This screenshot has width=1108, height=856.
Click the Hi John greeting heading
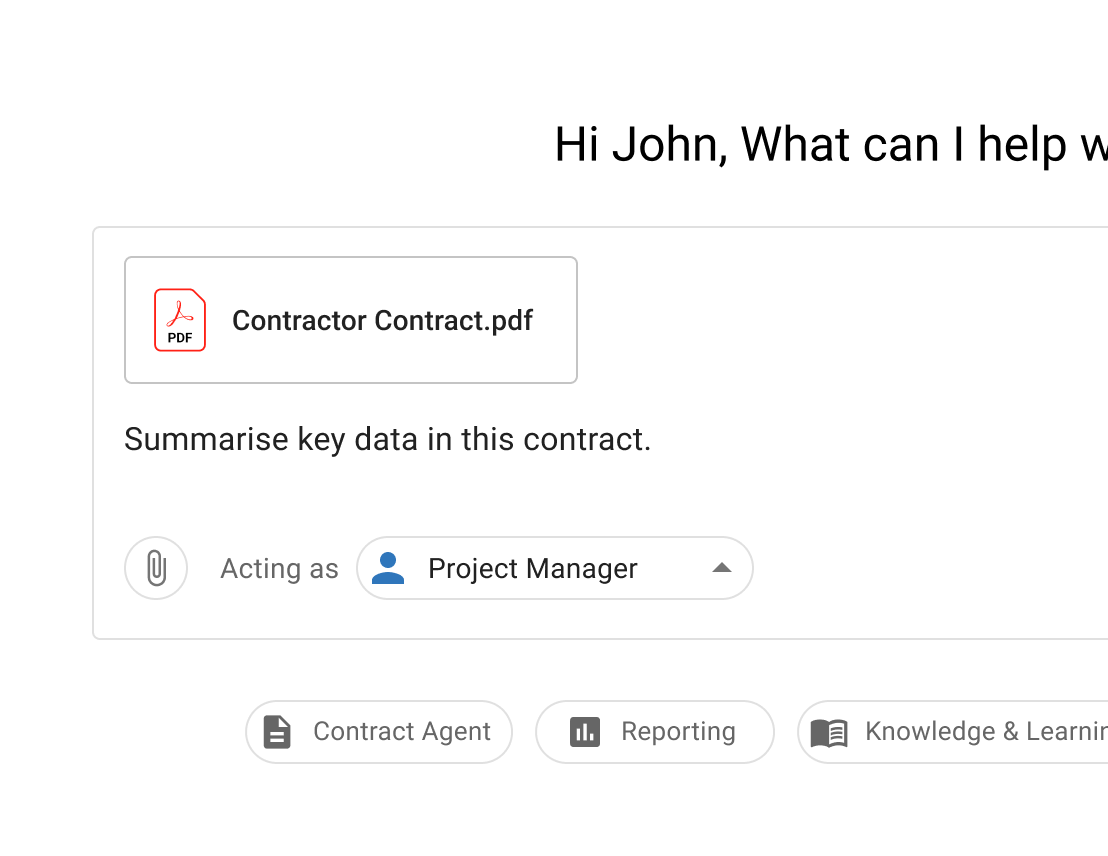tap(830, 144)
